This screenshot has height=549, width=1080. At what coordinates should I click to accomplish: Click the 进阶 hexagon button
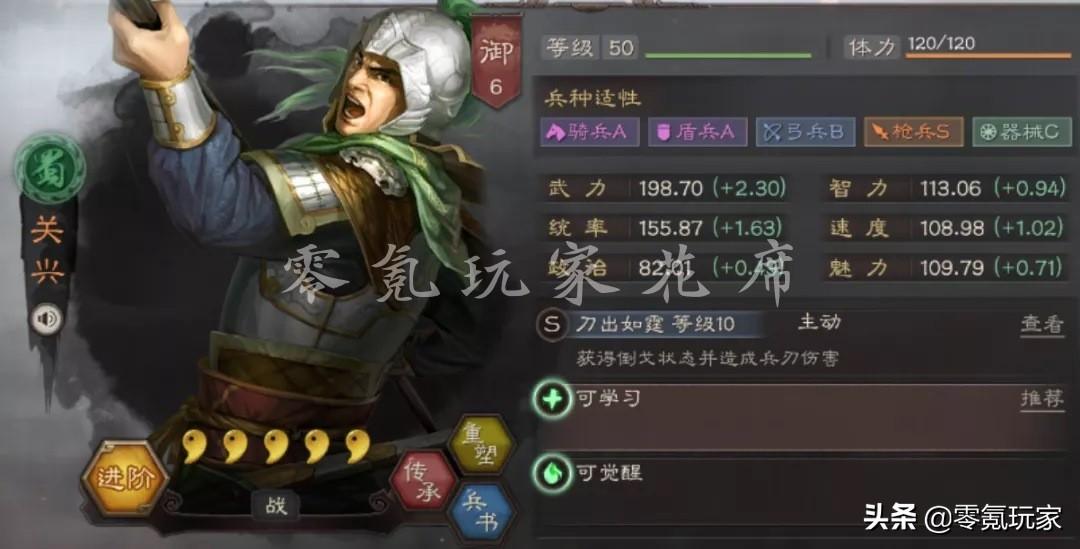pos(124,478)
